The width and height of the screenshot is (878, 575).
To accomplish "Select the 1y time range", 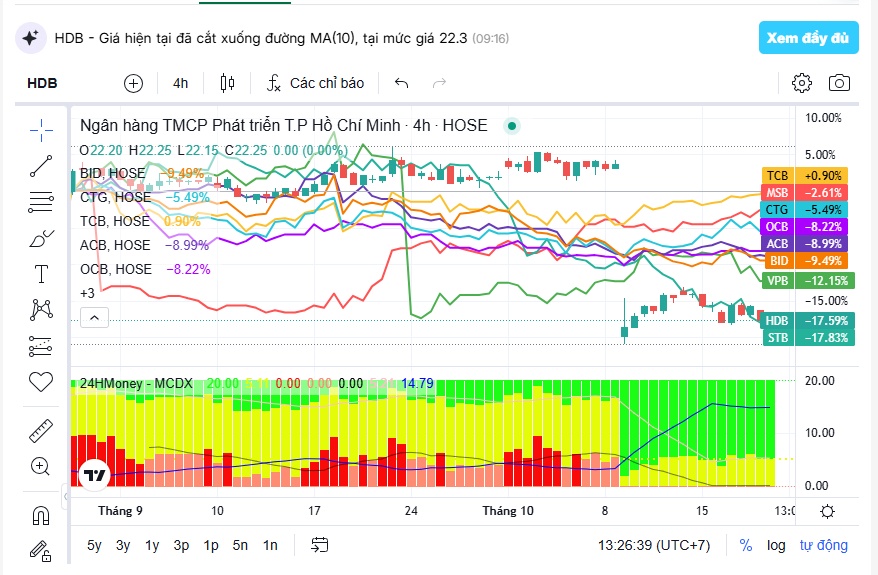I will pyautogui.click(x=152, y=545).
